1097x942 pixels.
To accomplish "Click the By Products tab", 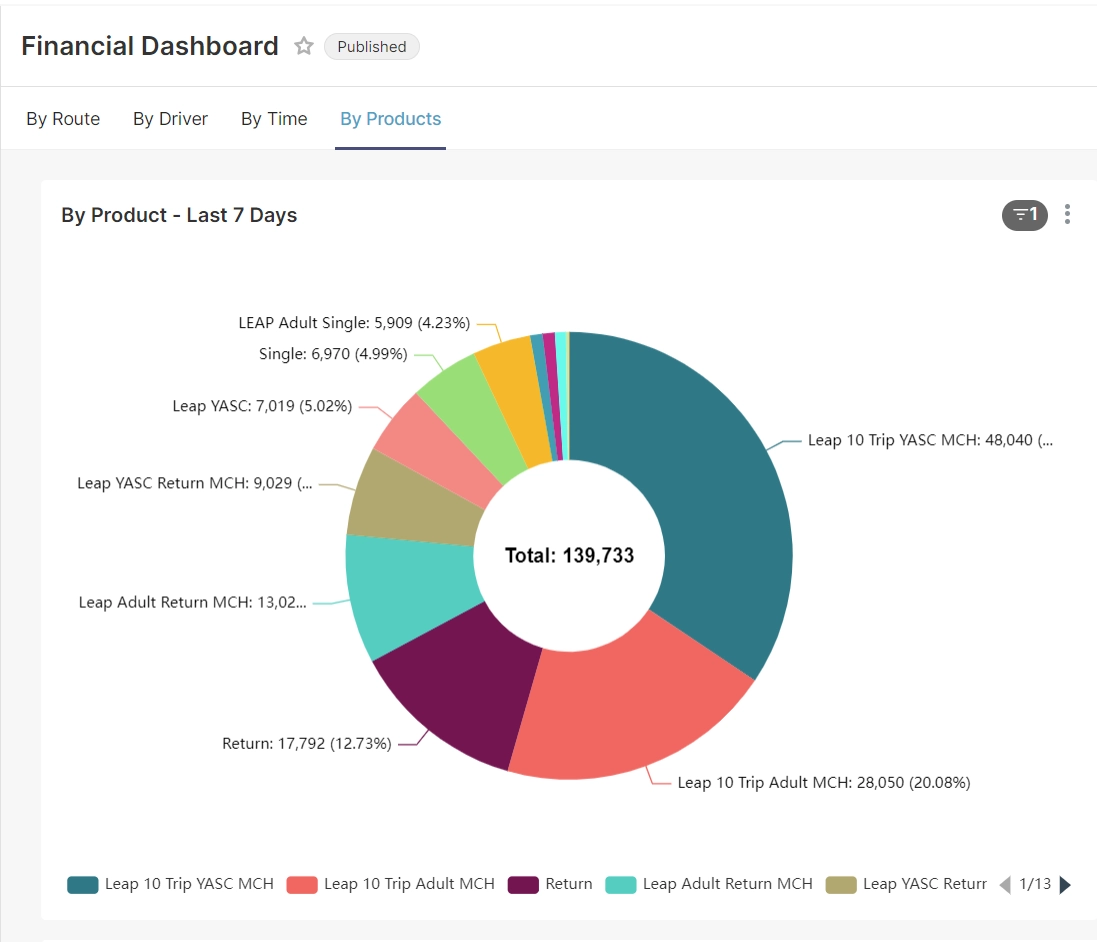I will [x=390, y=119].
